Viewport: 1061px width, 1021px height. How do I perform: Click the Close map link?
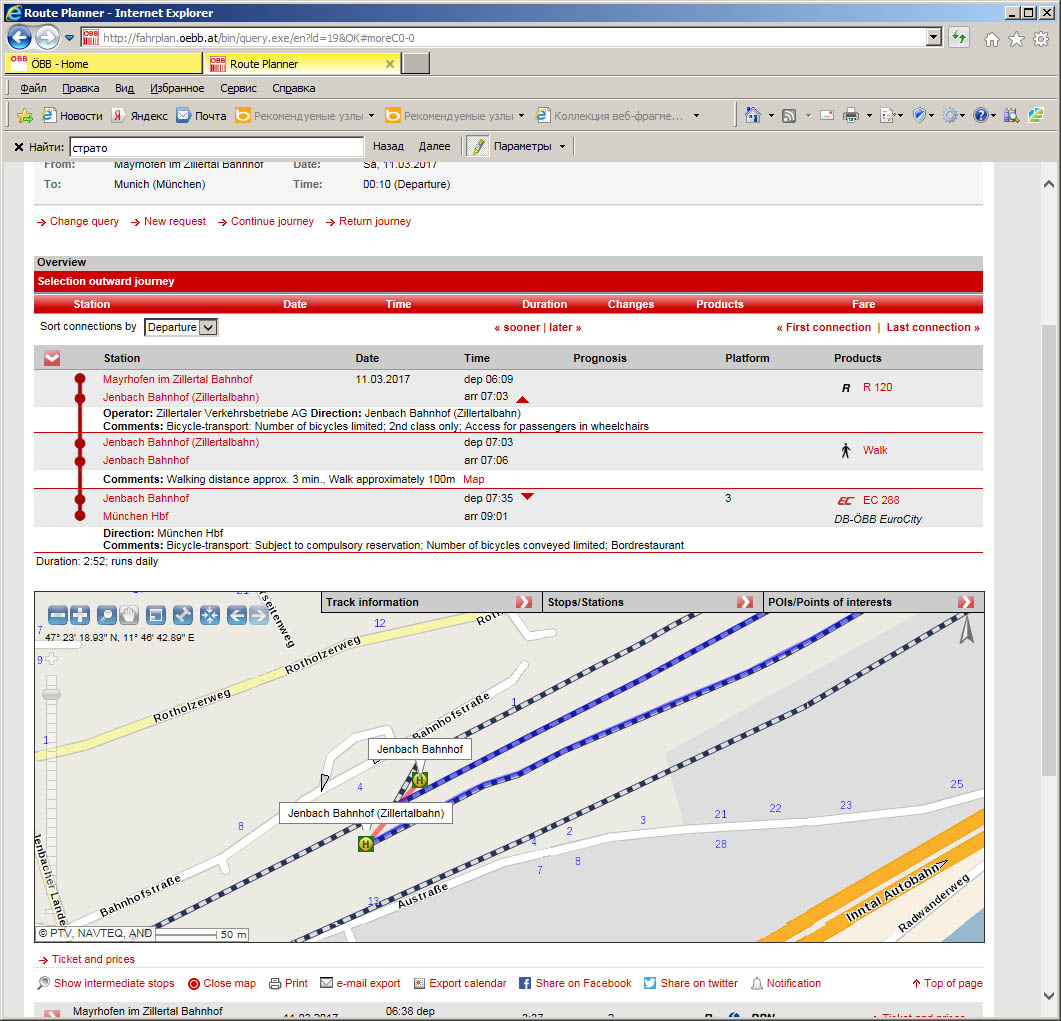(x=229, y=983)
